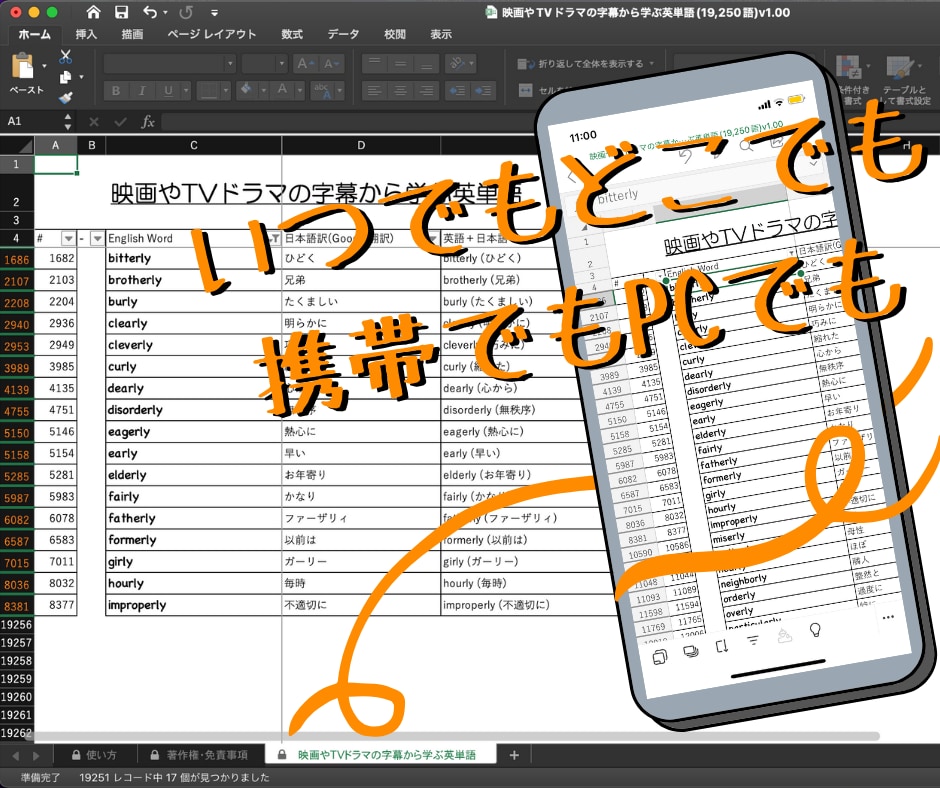Click the Borders icon
Image resolution: width=940 pixels, height=788 pixels.
coord(209,91)
